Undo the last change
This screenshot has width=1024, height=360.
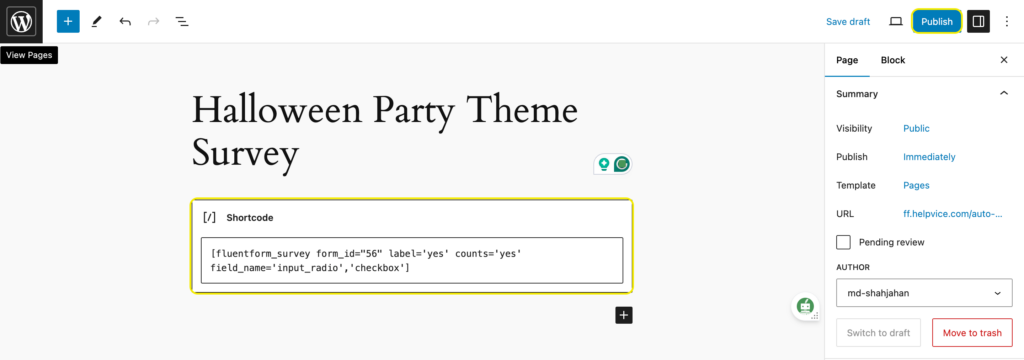pyautogui.click(x=125, y=22)
